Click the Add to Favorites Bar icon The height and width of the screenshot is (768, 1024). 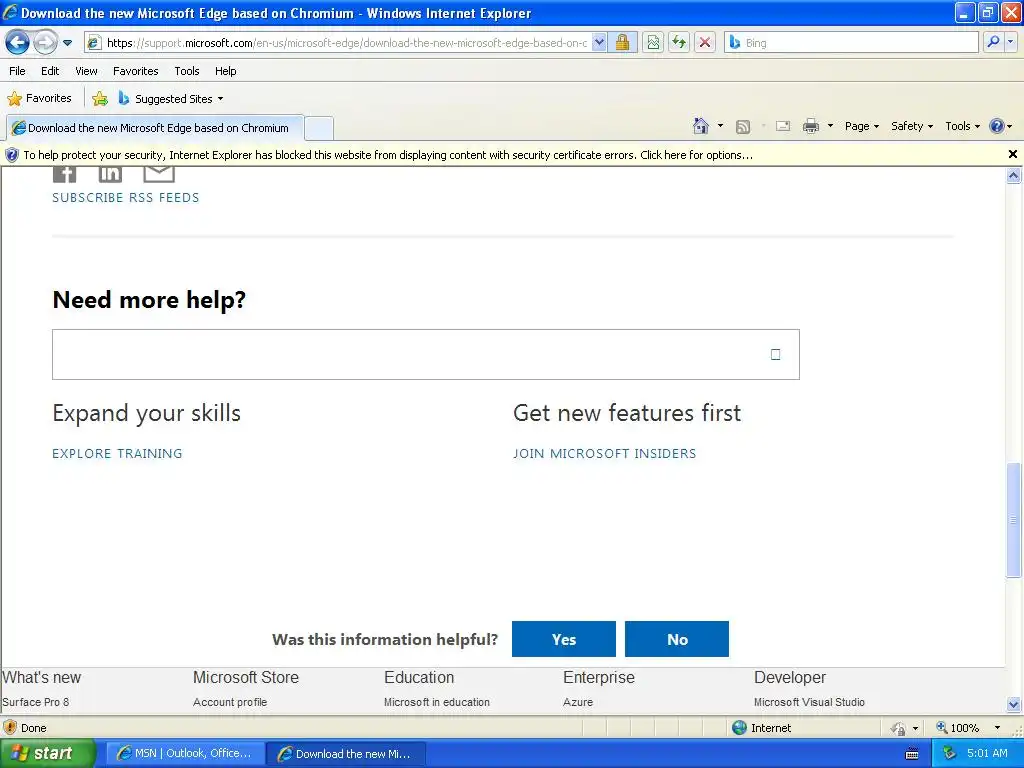pos(100,99)
